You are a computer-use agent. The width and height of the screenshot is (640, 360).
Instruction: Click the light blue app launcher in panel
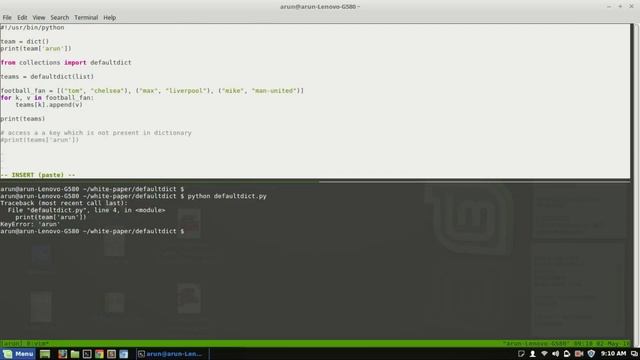click(124, 354)
